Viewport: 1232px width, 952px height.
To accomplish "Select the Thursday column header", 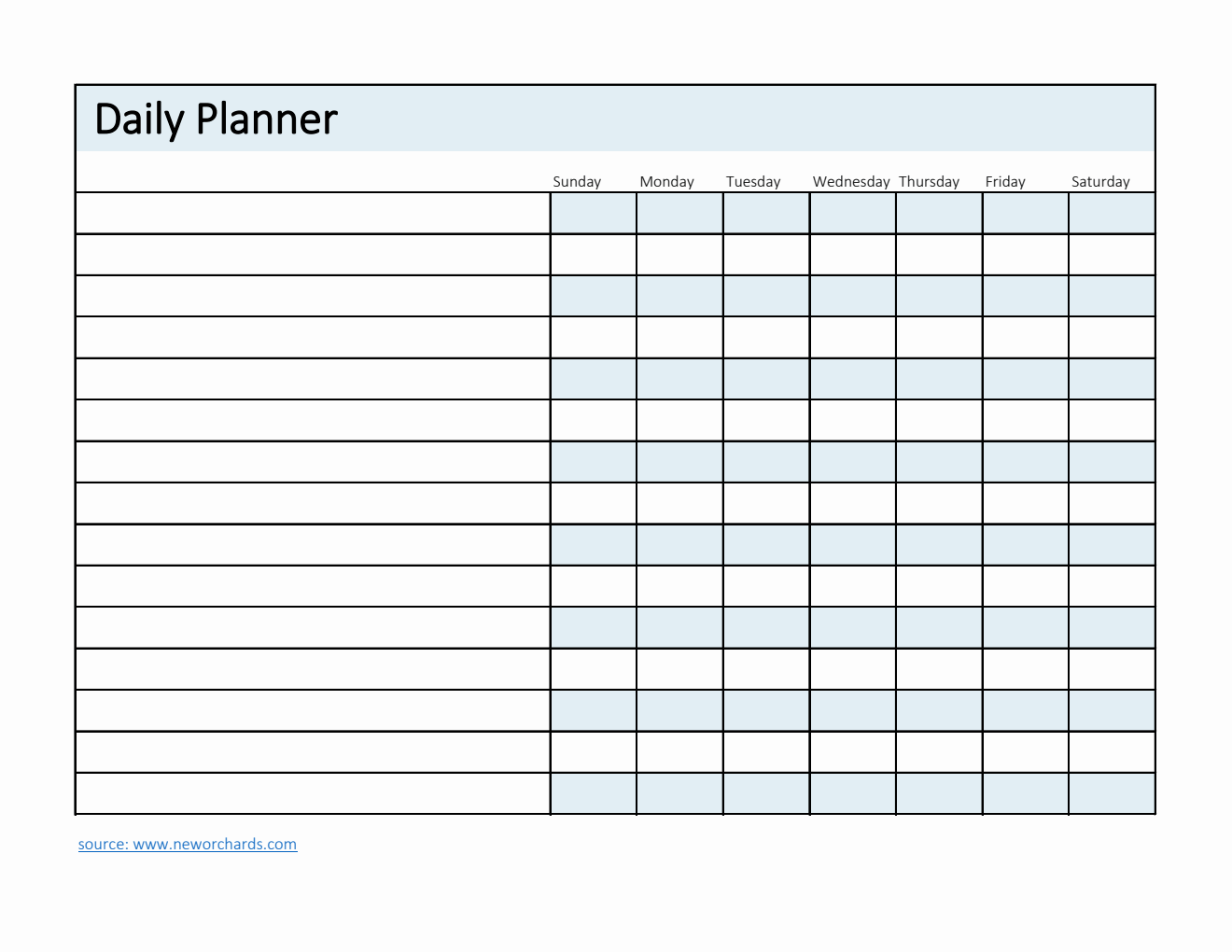I will pyautogui.click(x=929, y=181).
